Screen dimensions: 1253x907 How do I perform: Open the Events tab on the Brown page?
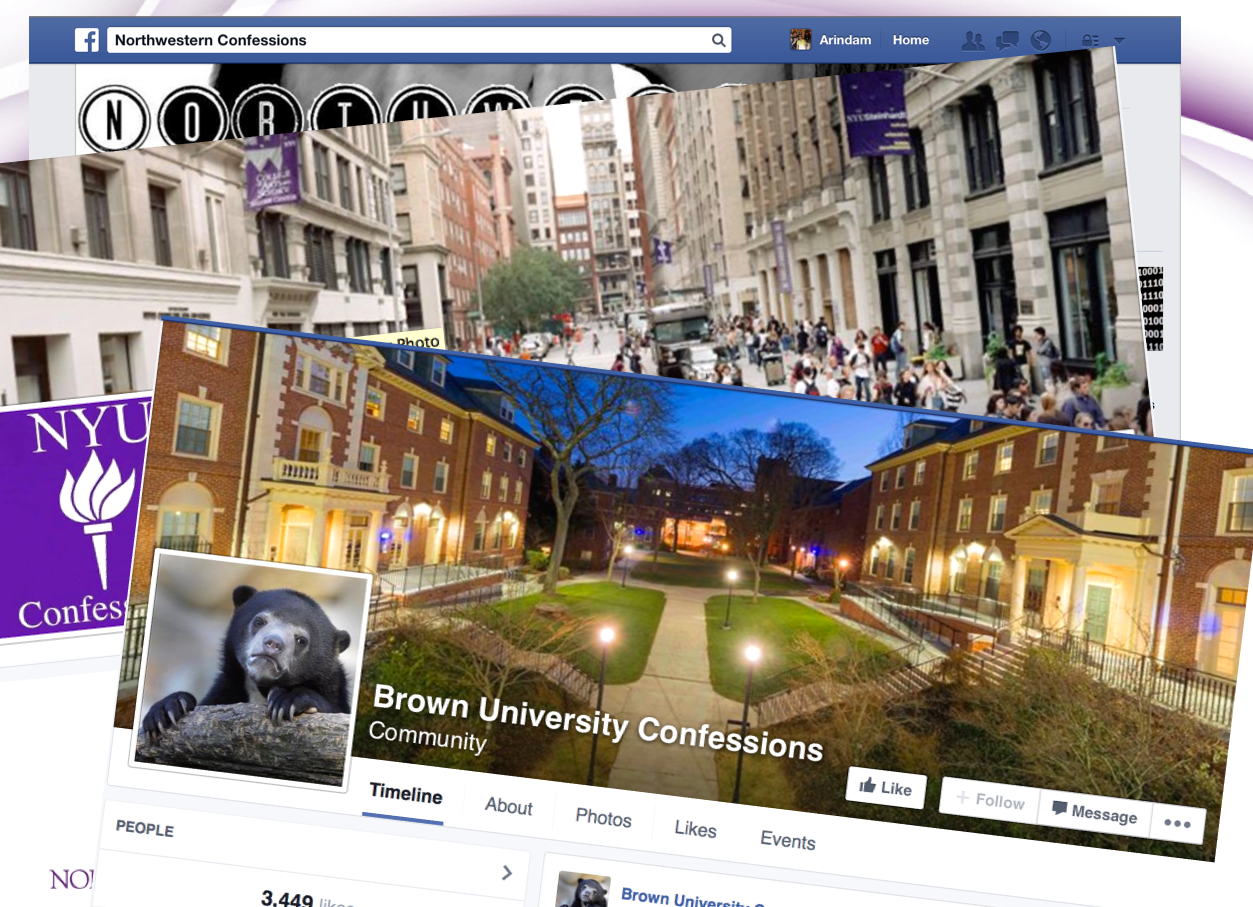pyautogui.click(x=788, y=840)
